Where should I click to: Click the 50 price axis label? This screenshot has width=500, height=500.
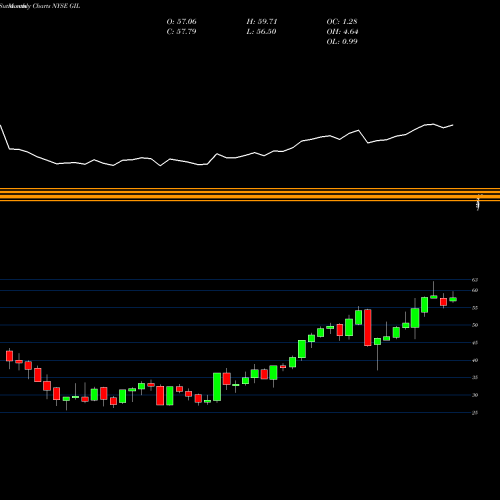point(475,325)
